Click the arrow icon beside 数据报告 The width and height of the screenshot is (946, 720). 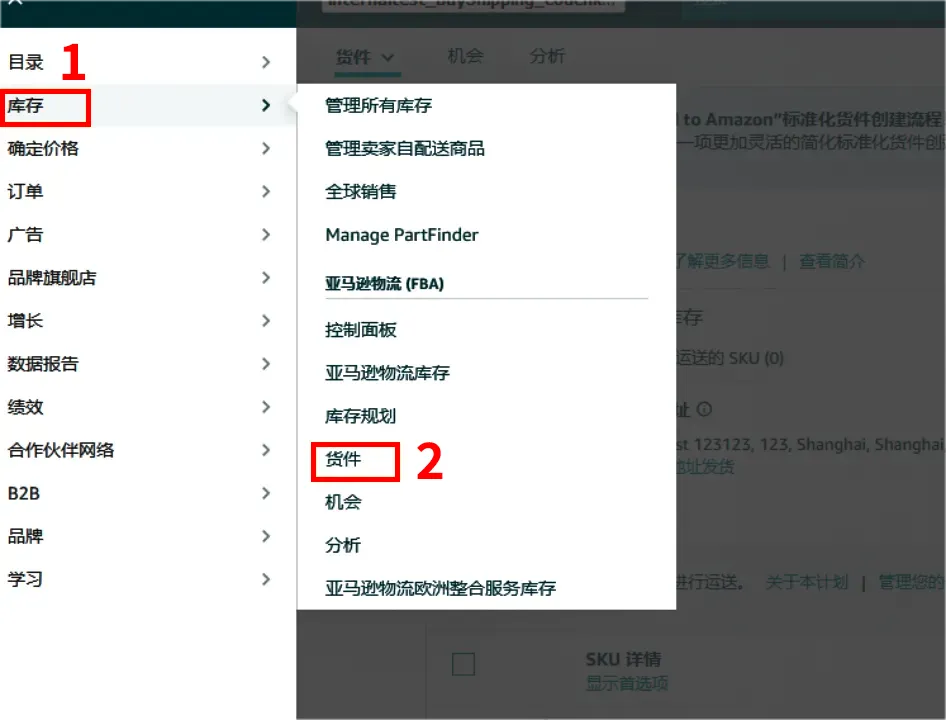pyautogui.click(x=265, y=364)
